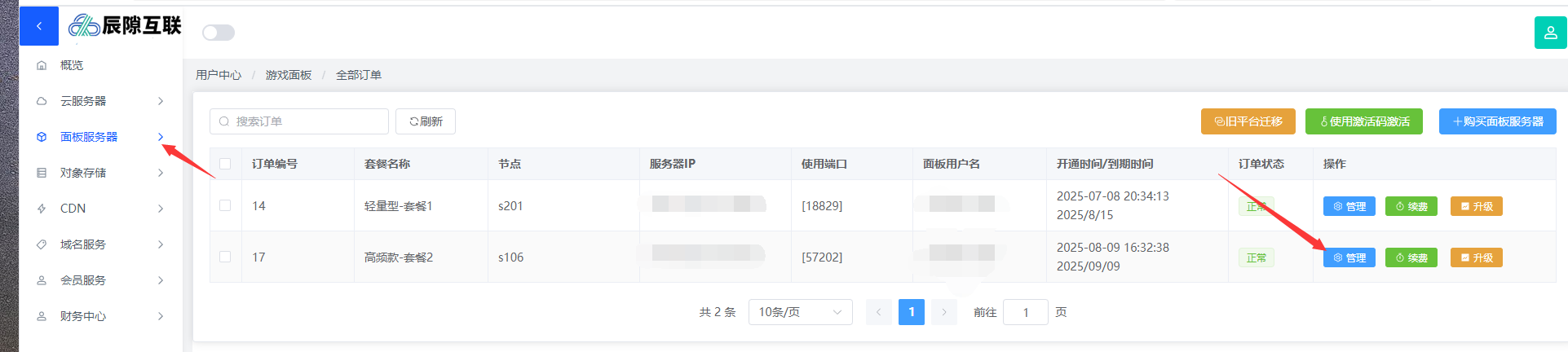Click the 概览 home icon
The image size is (1568, 352).
click(x=42, y=65)
